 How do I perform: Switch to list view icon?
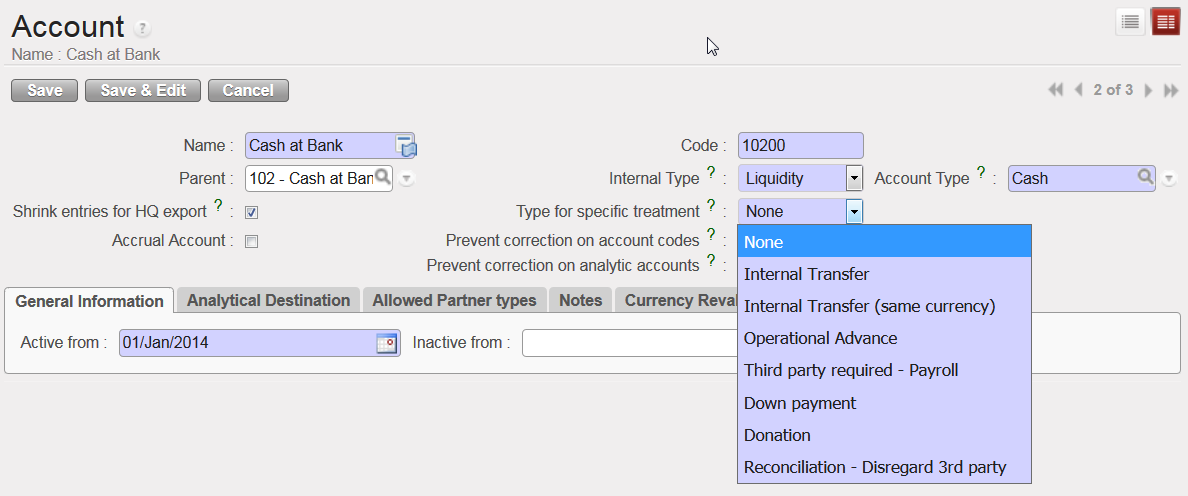[1130, 22]
